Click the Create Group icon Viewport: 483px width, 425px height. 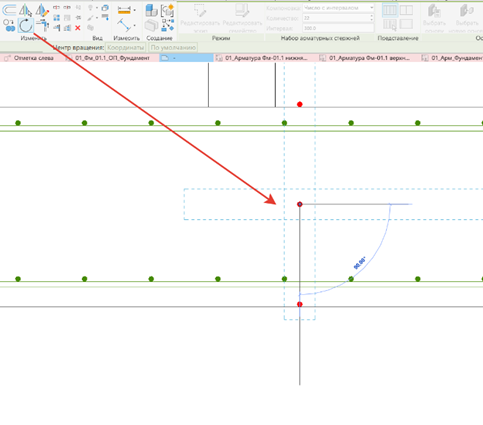pos(167,10)
